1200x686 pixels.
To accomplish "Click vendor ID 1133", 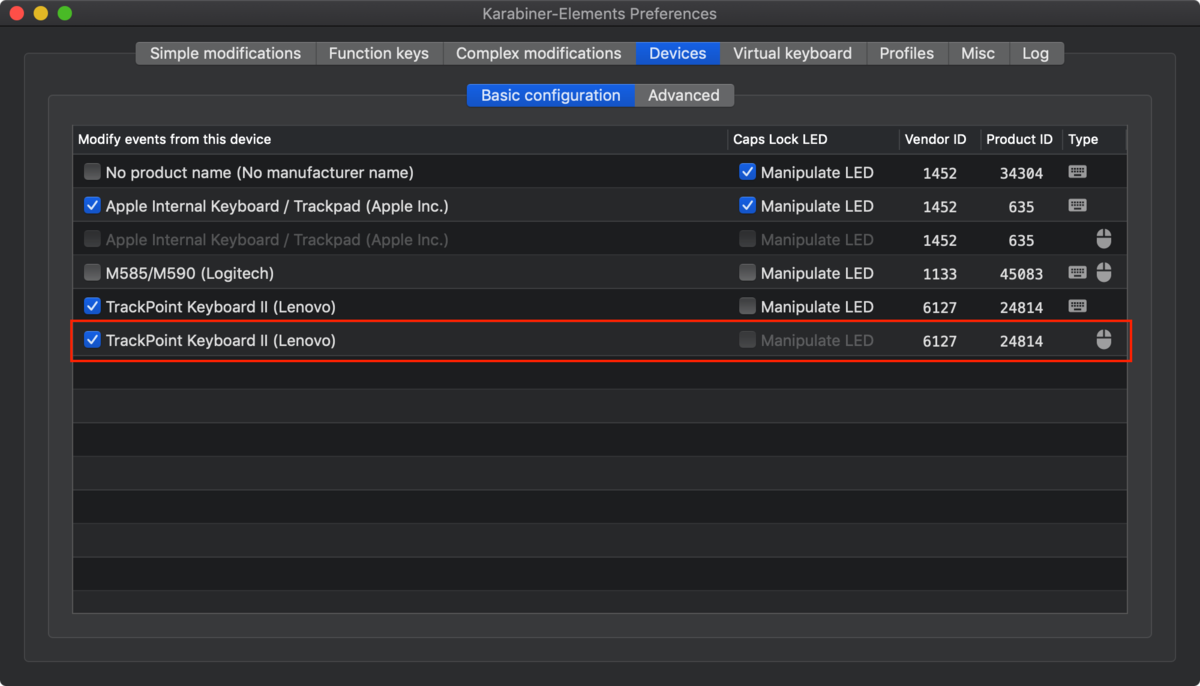I will tap(939, 274).
